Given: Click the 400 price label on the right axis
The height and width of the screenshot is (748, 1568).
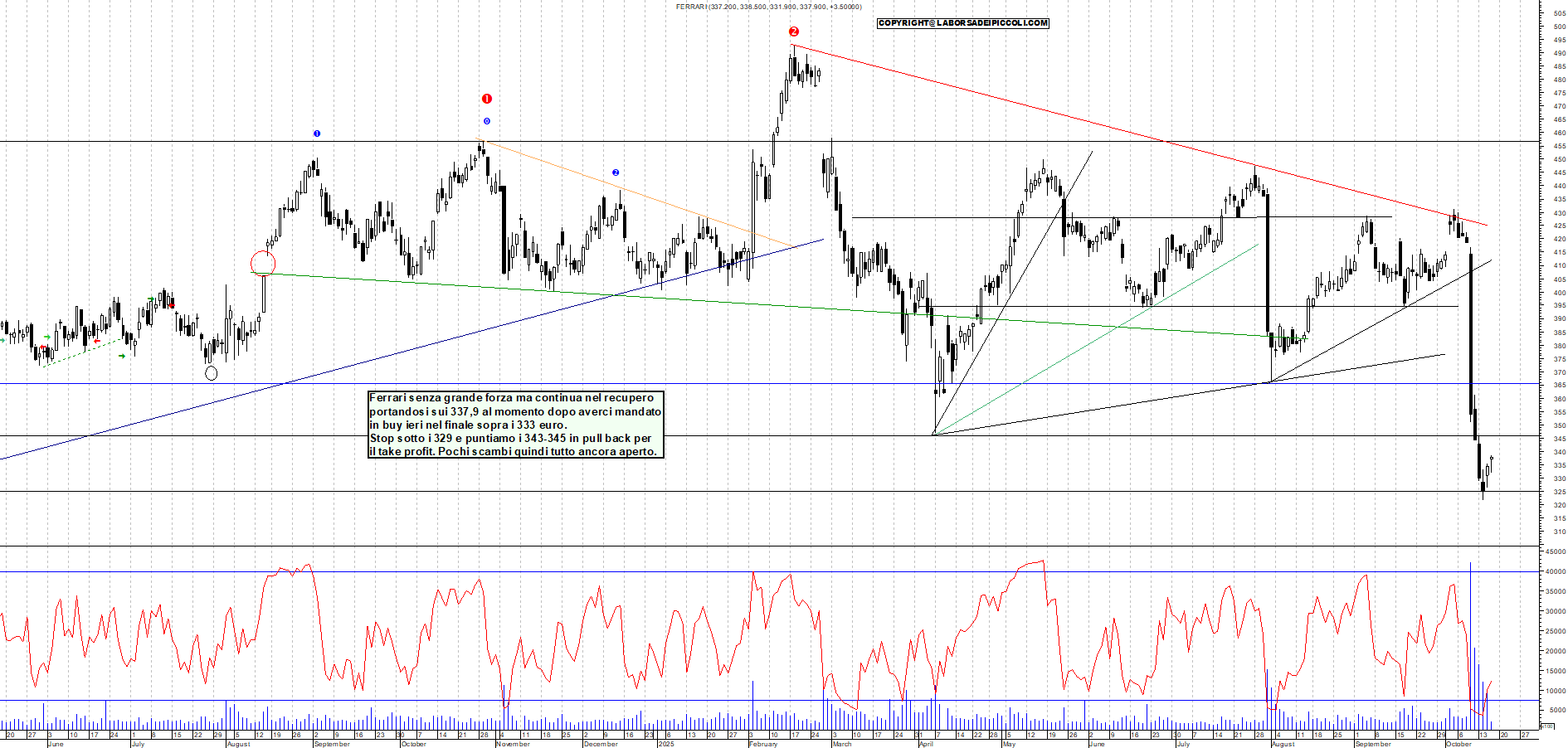Looking at the screenshot, I should click(x=1559, y=292).
